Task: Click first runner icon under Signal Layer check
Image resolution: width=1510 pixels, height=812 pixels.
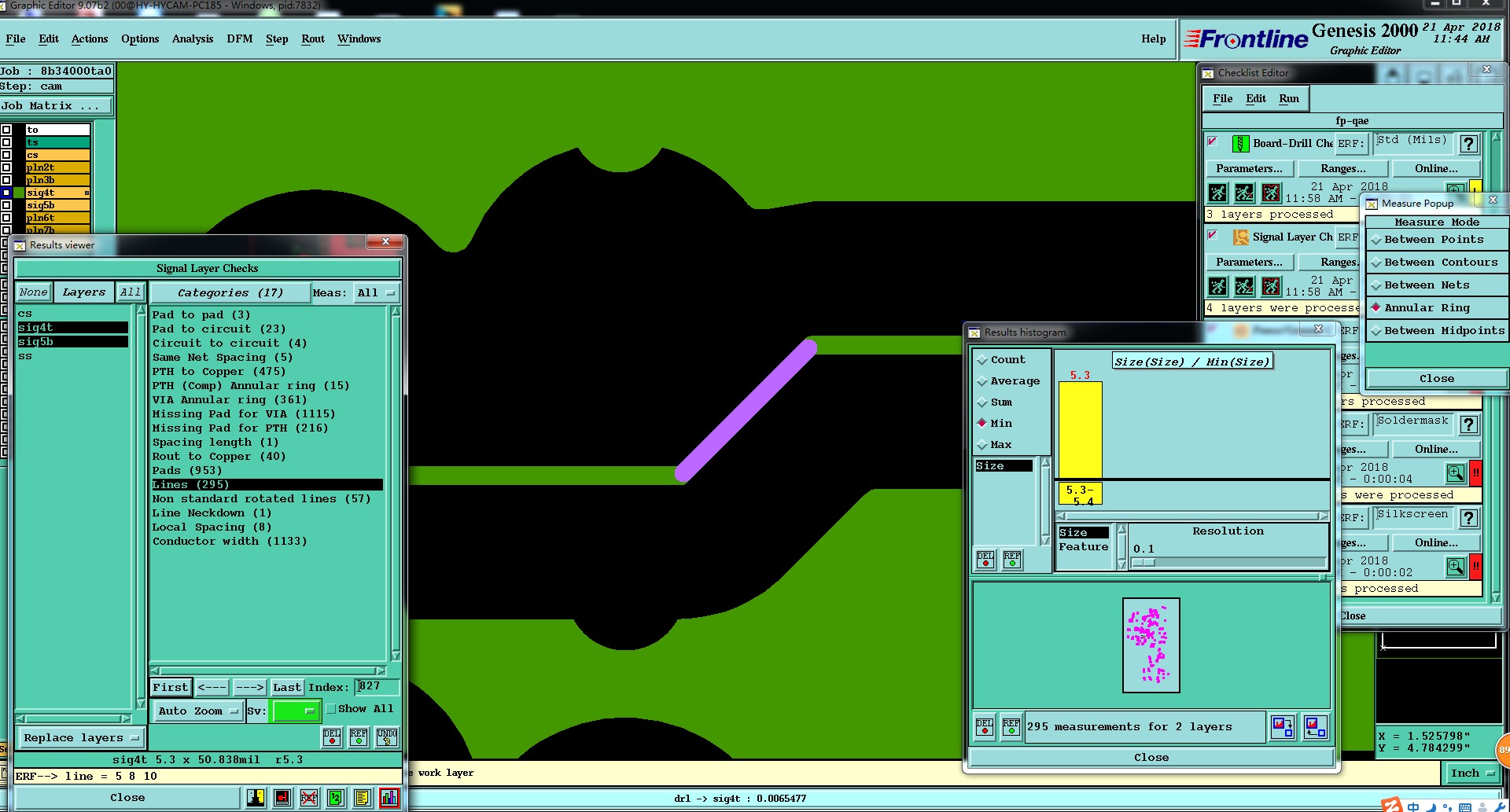Action: point(1217,286)
